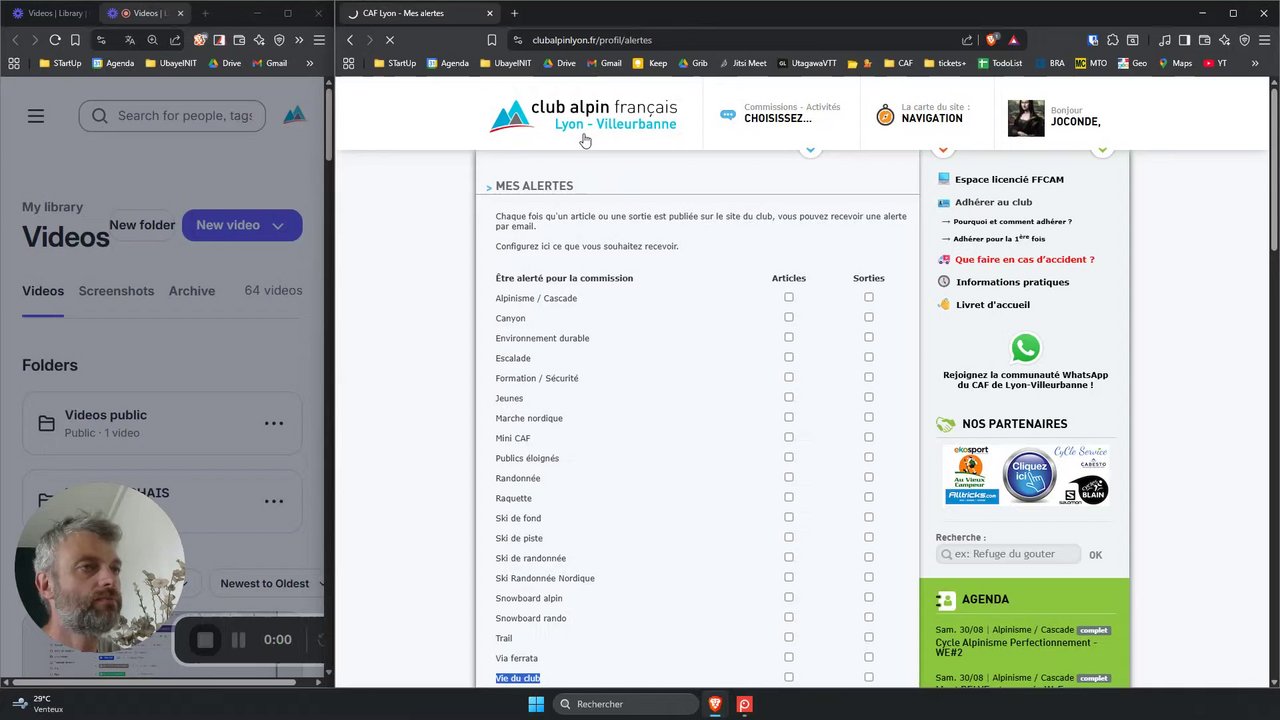Toggle the sidebar panel icon in right browser
The height and width of the screenshot is (720, 1280).
(1184, 40)
